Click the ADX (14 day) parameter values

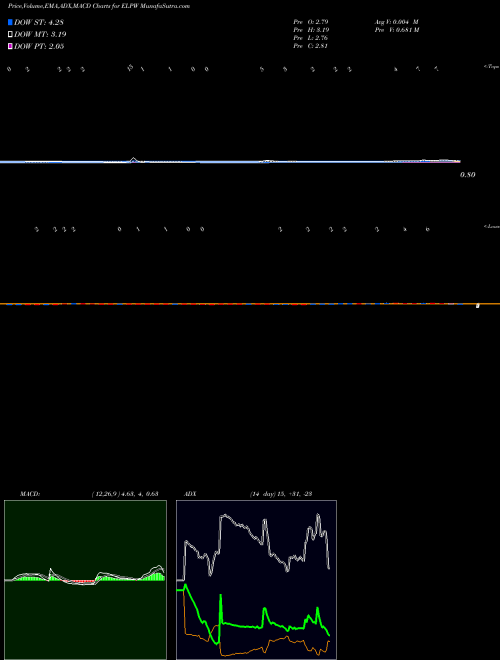(280, 494)
